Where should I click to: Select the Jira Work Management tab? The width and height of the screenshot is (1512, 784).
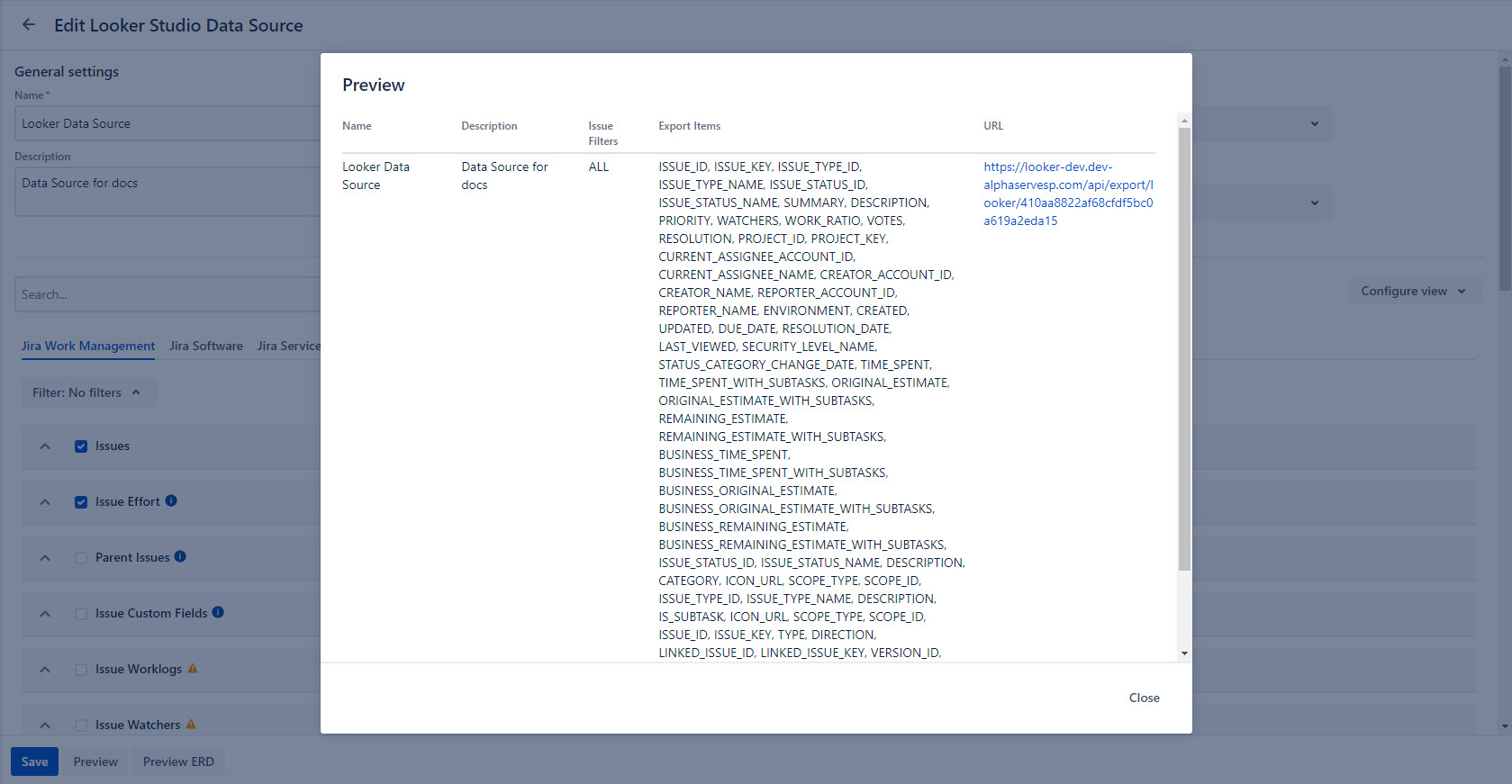coord(88,347)
